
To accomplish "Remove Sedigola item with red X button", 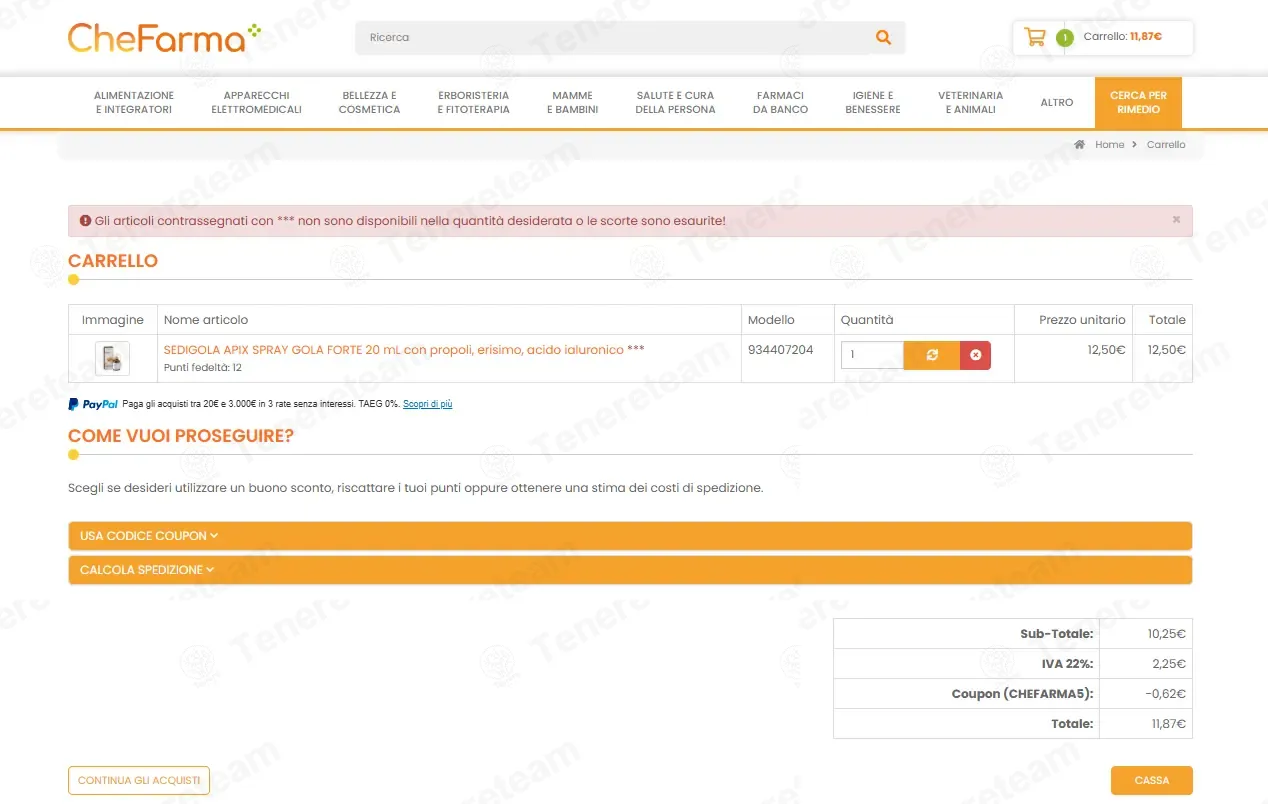I will pyautogui.click(x=976, y=355).
